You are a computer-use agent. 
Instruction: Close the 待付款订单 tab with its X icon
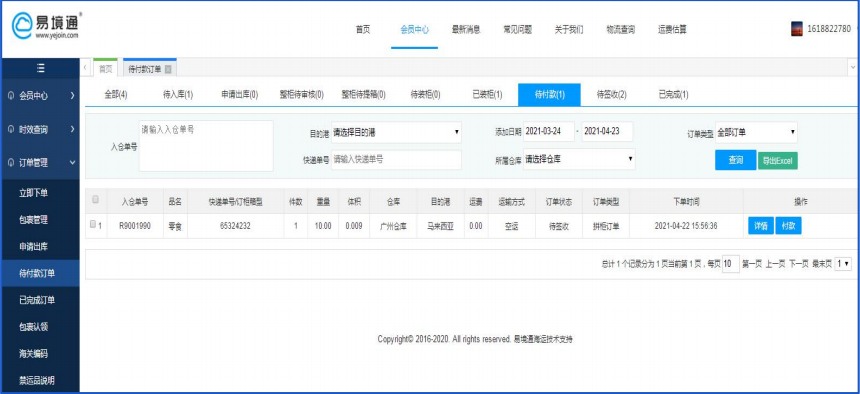point(168,69)
